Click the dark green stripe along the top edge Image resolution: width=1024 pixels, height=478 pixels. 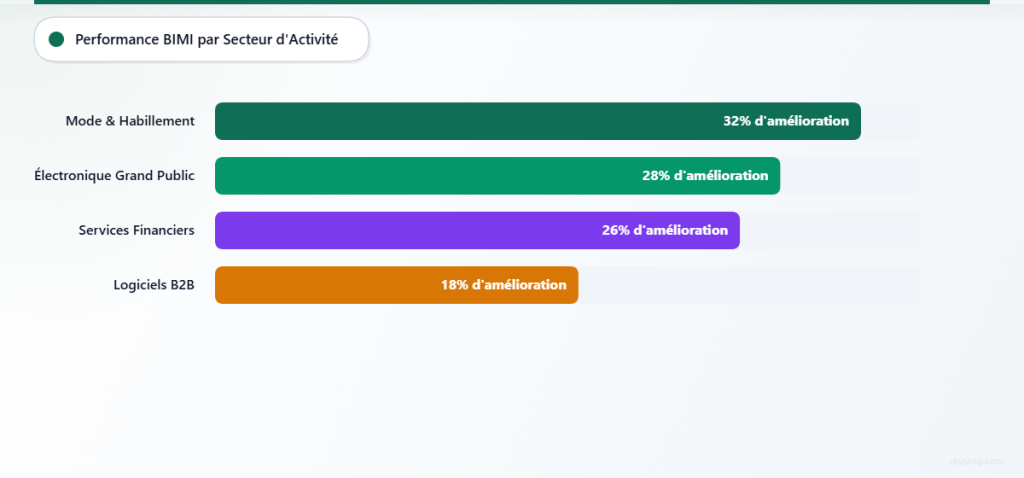tap(512, 2)
